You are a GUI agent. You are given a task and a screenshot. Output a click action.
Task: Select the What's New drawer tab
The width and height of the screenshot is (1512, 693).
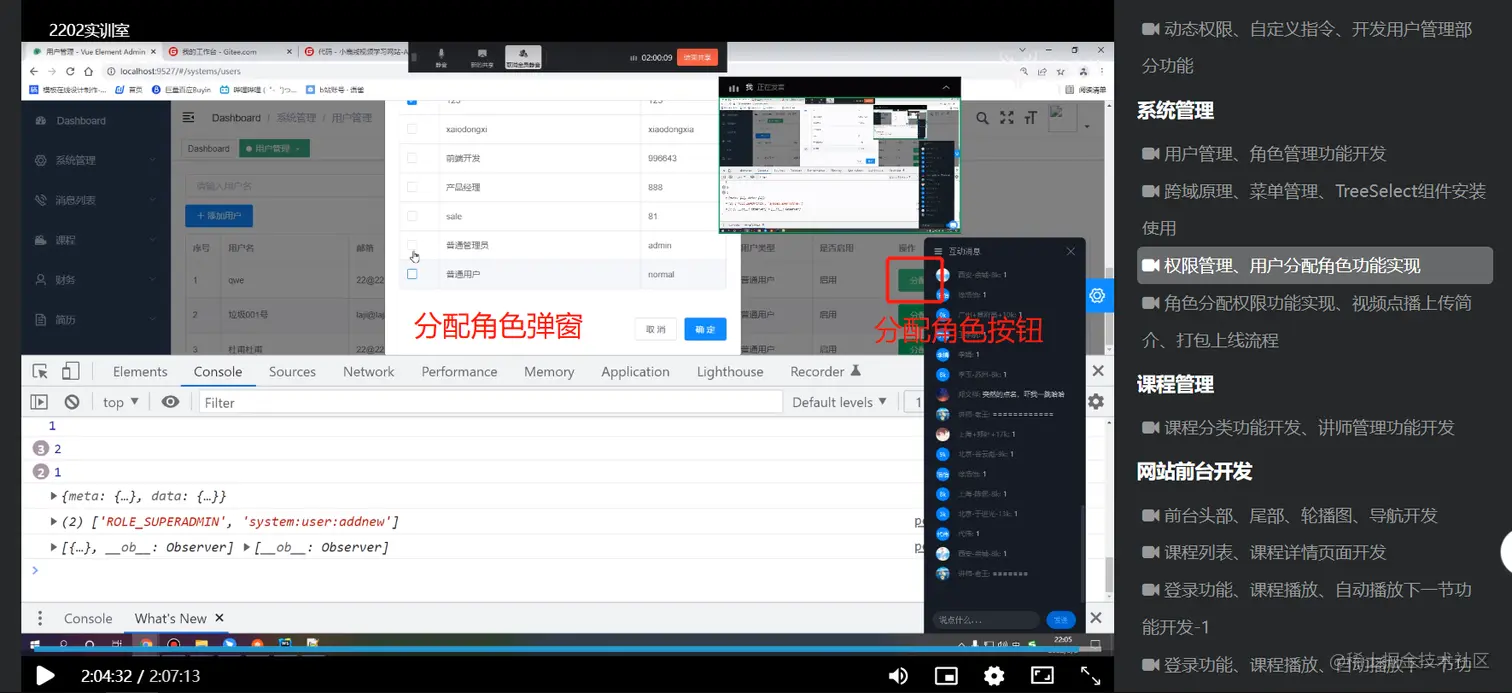click(170, 618)
